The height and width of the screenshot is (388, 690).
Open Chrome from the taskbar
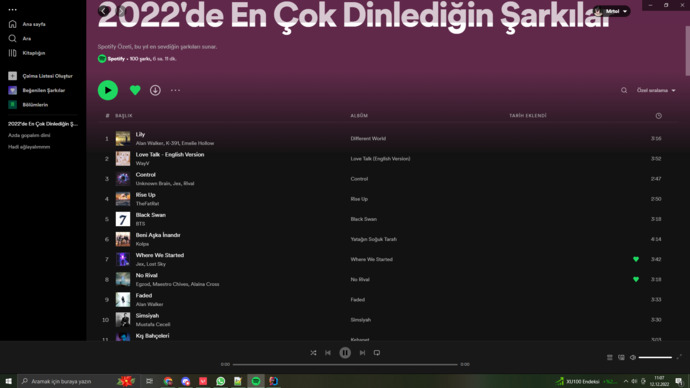click(x=168, y=381)
